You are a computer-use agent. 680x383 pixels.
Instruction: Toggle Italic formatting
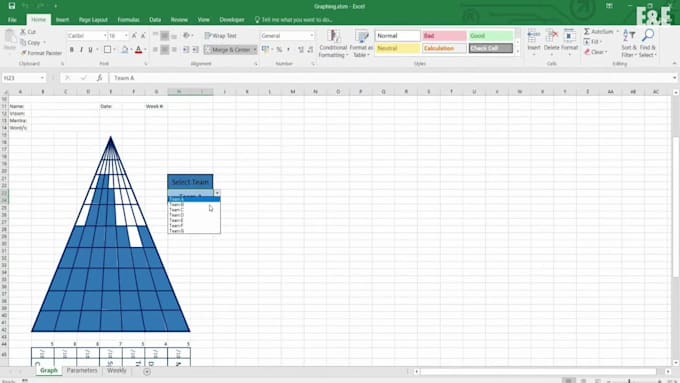pyautogui.click(x=81, y=50)
